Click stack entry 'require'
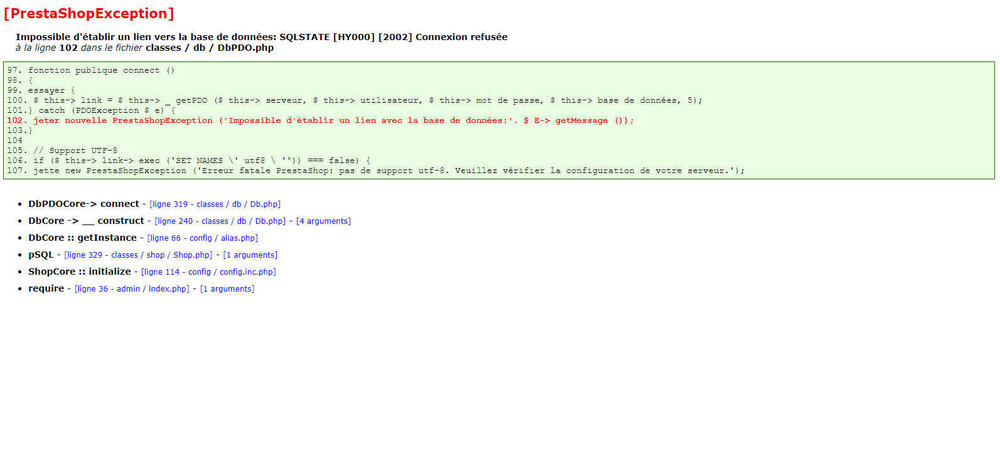The width and height of the screenshot is (1000, 464). pyautogui.click(x=46, y=289)
